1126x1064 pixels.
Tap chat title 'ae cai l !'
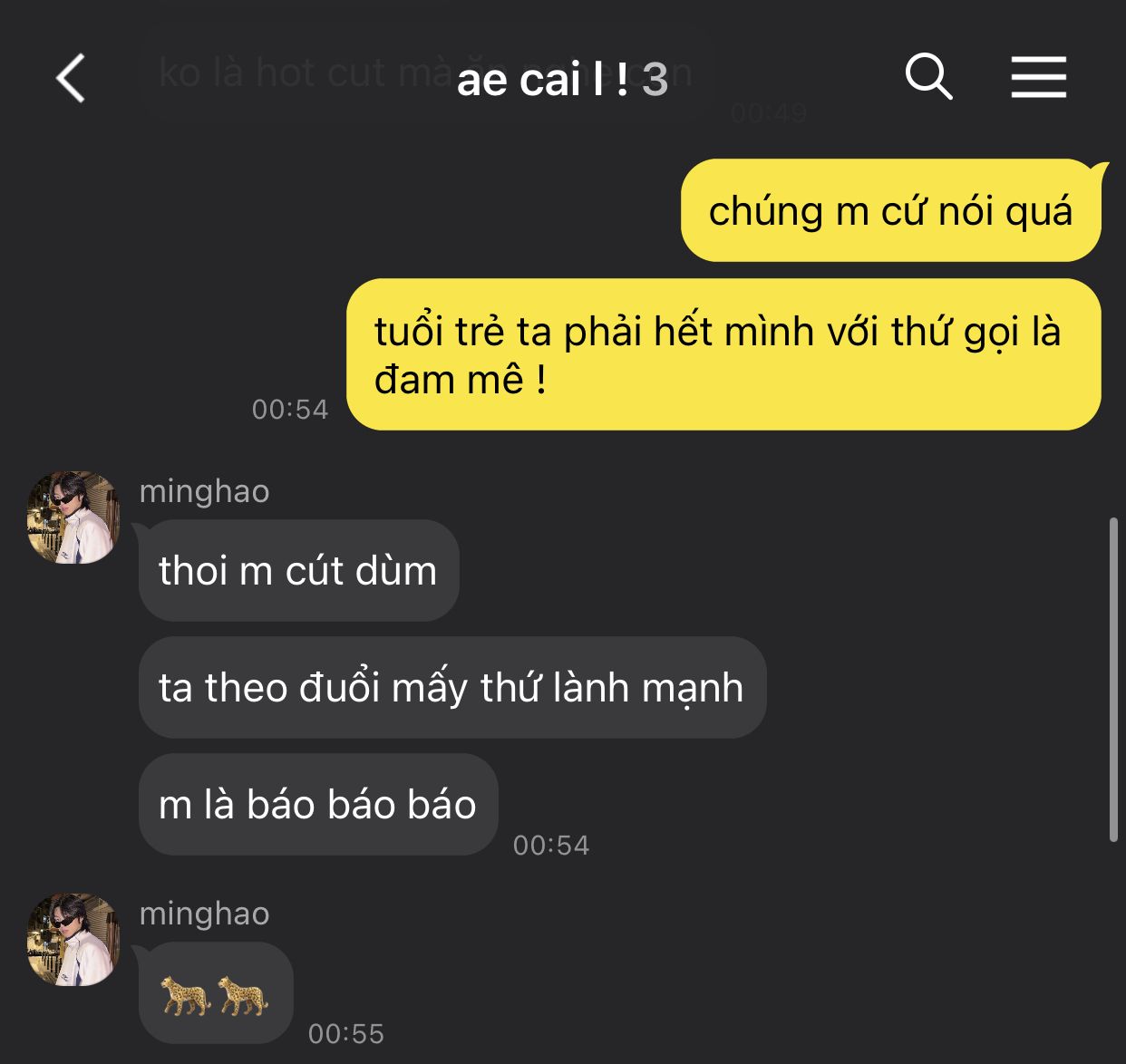point(543,80)
